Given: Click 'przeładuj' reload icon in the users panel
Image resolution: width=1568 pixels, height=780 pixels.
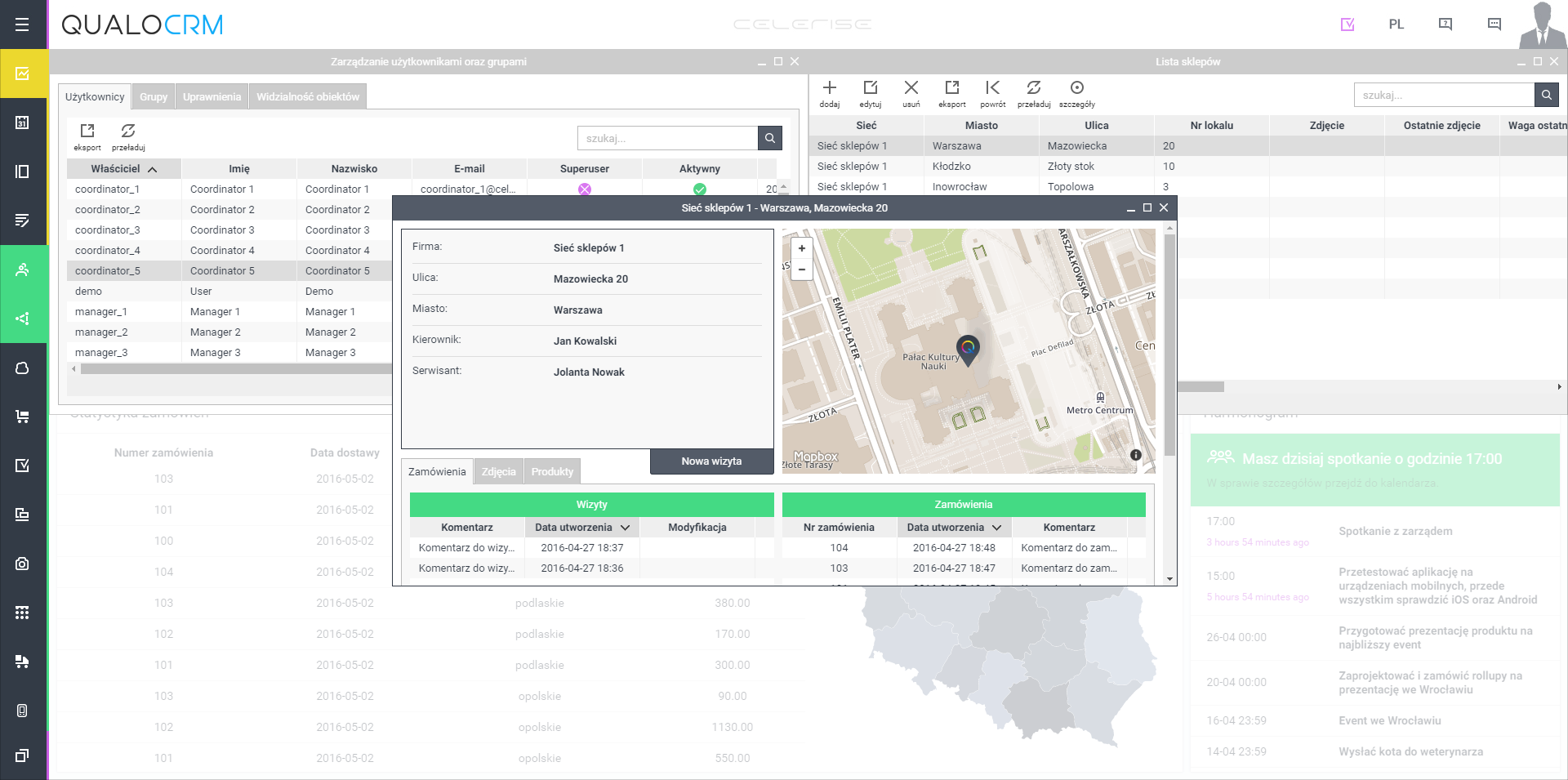Looking at the screenshot, I should click(128, 131).
